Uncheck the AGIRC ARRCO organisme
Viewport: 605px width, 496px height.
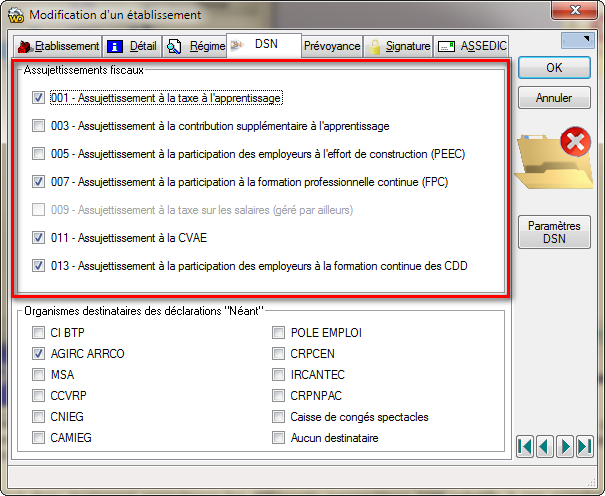38,354
